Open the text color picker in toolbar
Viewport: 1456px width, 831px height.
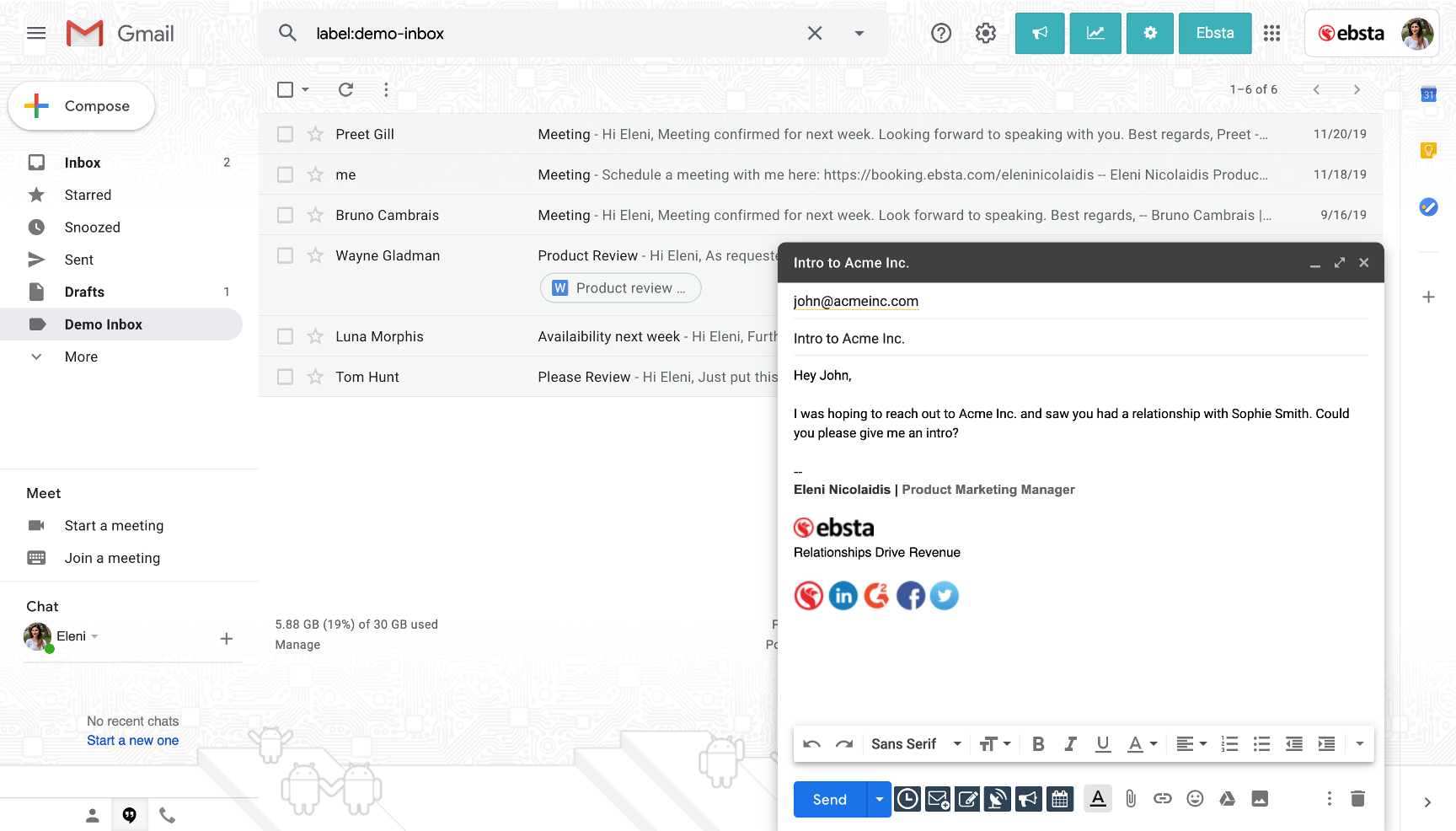click(1142, 744)
